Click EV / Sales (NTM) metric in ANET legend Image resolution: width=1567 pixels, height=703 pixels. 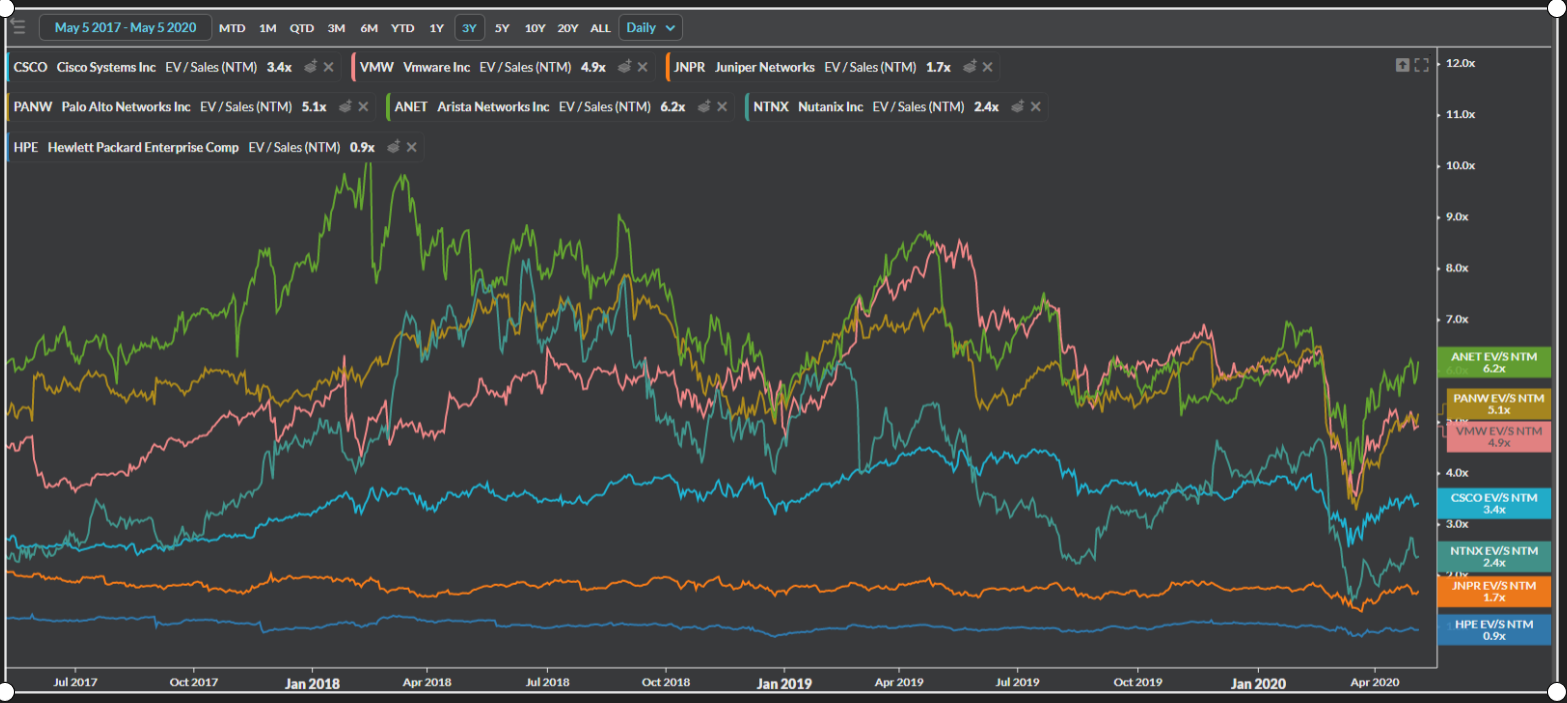pyautogui.click(x=604, y=106)
